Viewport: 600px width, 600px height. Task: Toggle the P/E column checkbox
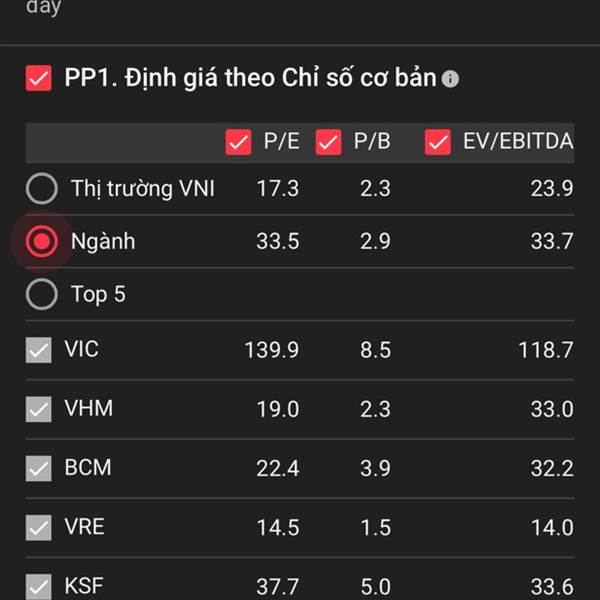coord(238,142)
